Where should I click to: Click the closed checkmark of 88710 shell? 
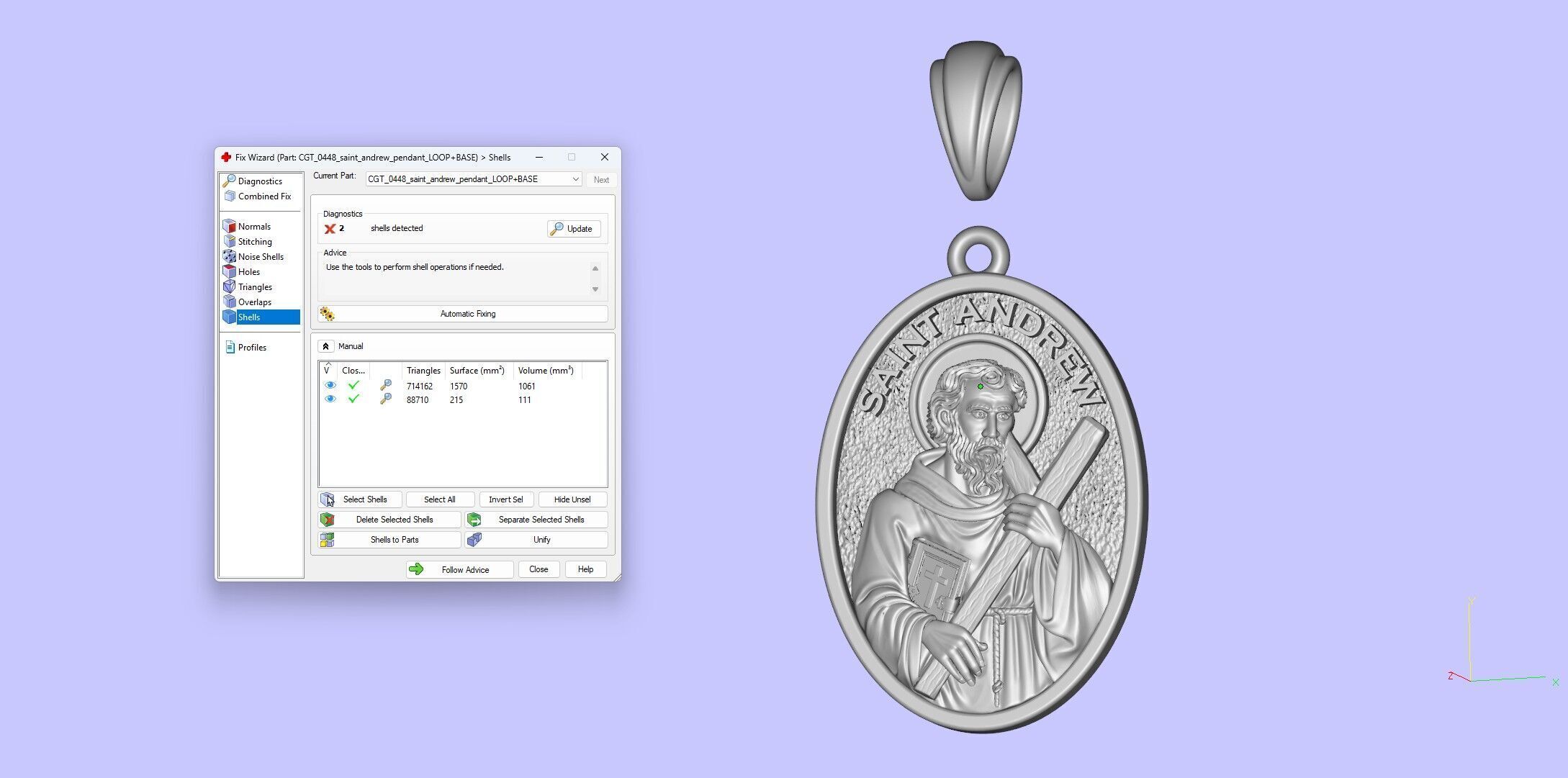tap(353, 399)
